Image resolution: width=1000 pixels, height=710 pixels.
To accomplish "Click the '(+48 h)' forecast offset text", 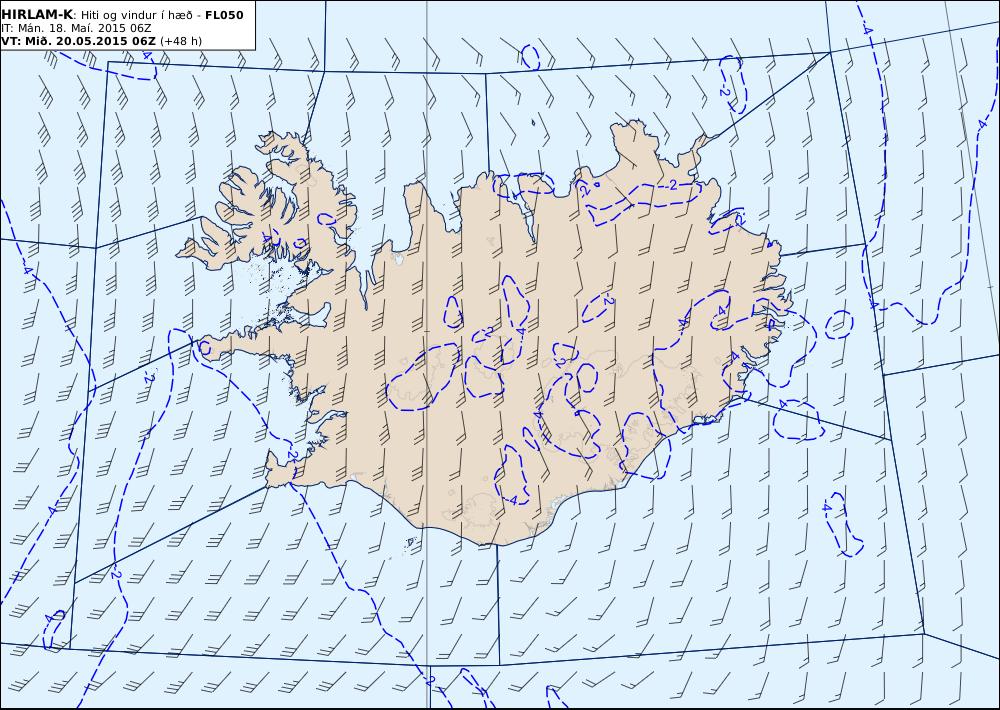I will click(x=181, y=41).
